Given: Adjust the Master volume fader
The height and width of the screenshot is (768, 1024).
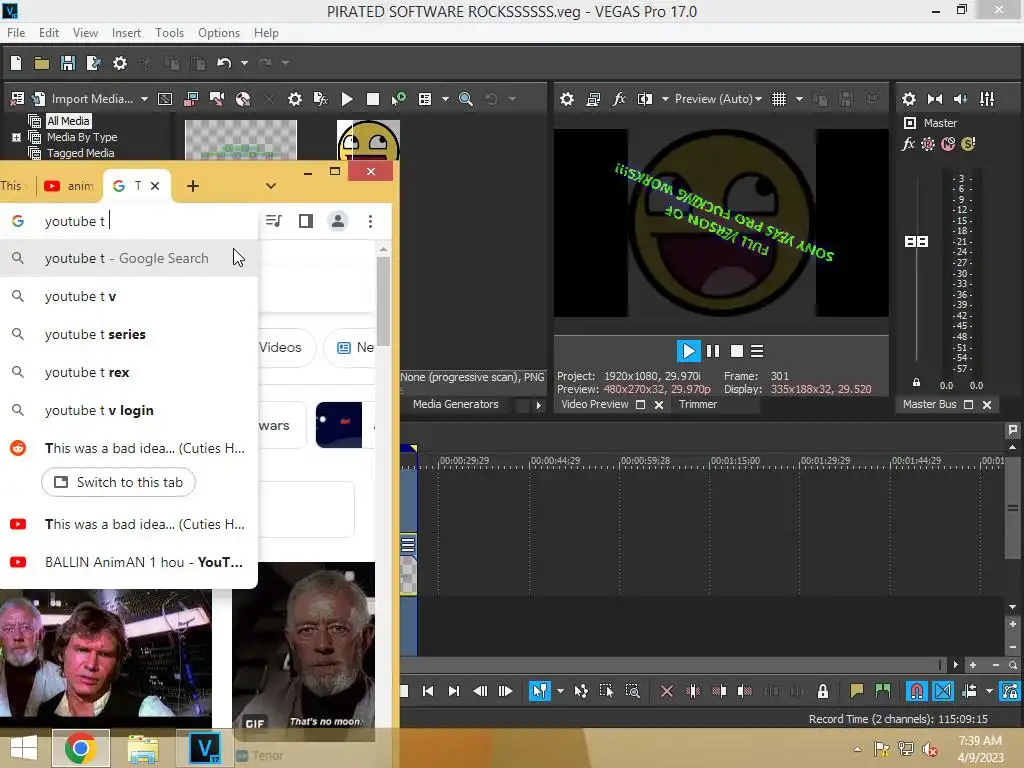Looking at the screenshot, I should coord(916,242).
